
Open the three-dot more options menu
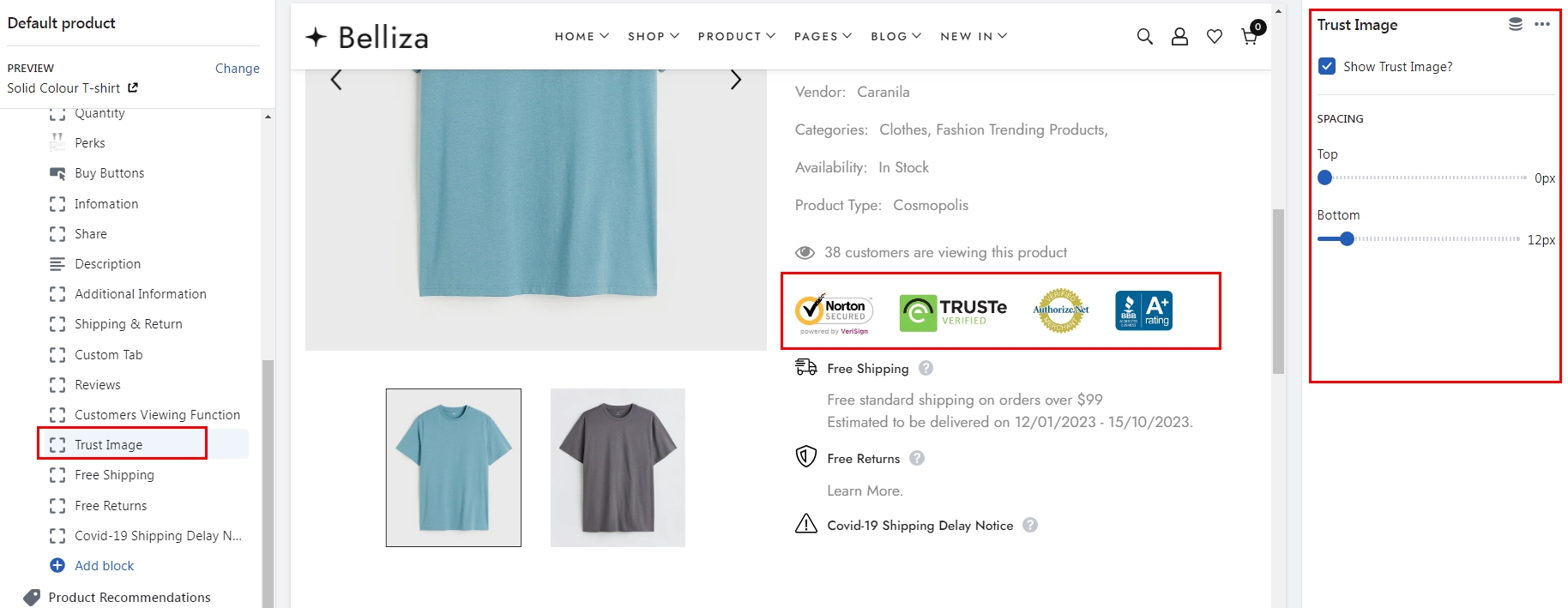click(x=1542, y=24)
